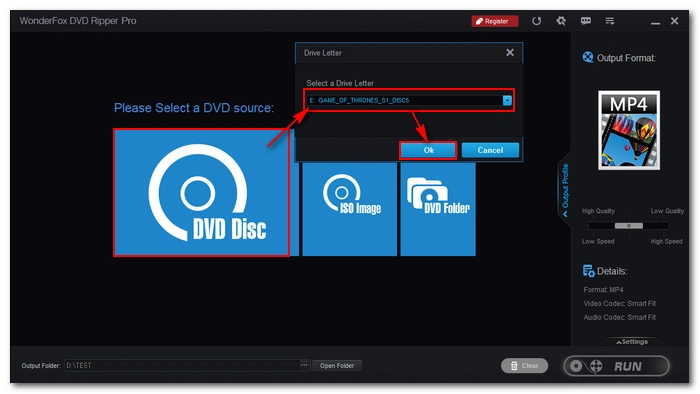Click the Register button
The image size is (700, 394).
pyautogui.click(x=495, y=21)
